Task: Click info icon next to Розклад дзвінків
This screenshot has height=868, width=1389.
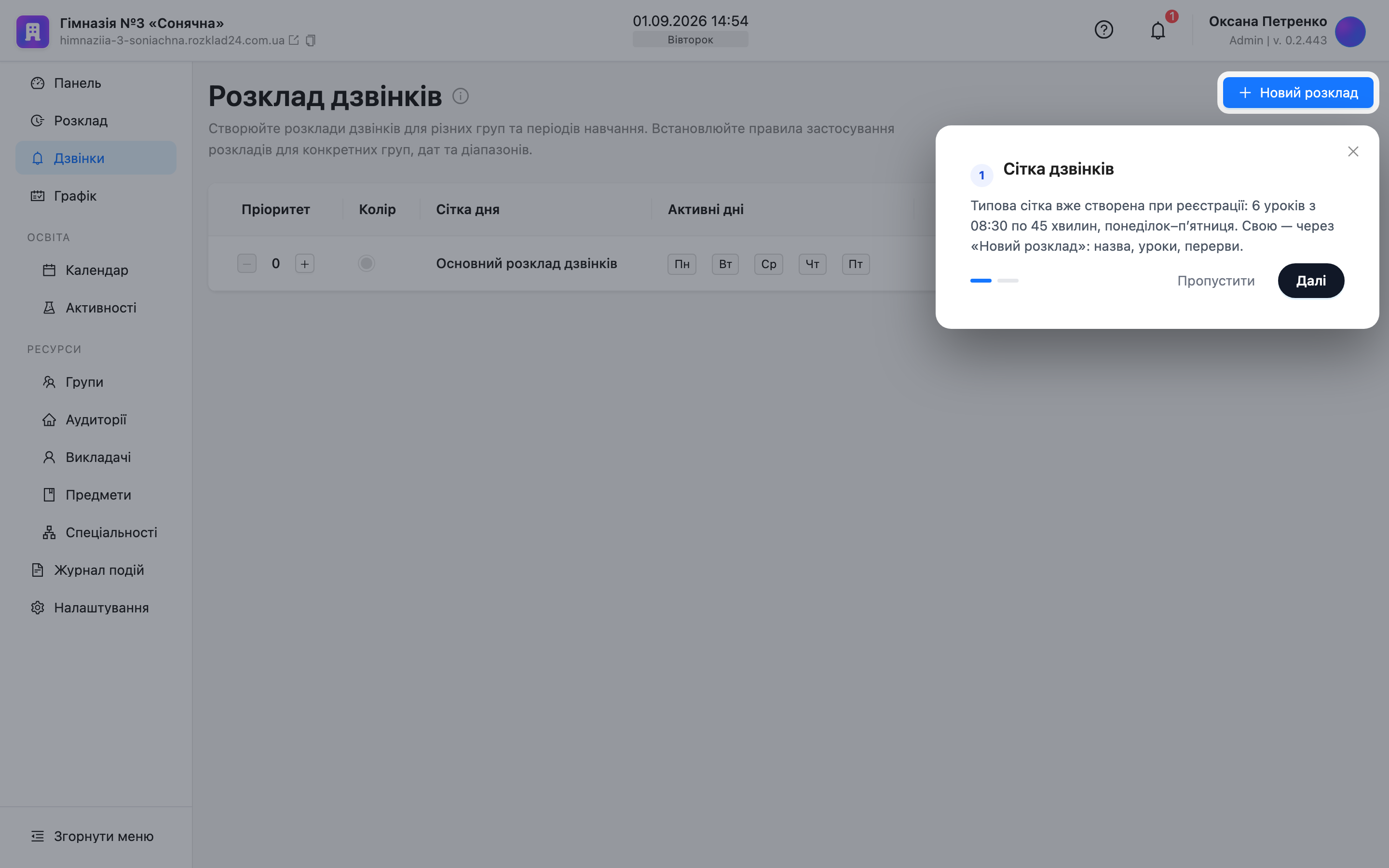Action: [x=460, y=96]
